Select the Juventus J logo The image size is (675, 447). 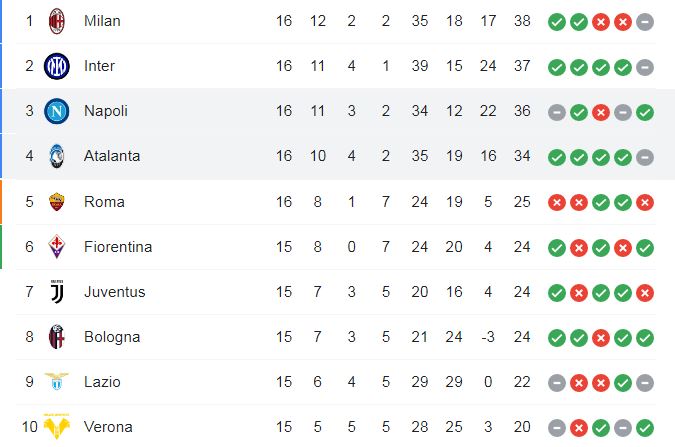point(57,292)
